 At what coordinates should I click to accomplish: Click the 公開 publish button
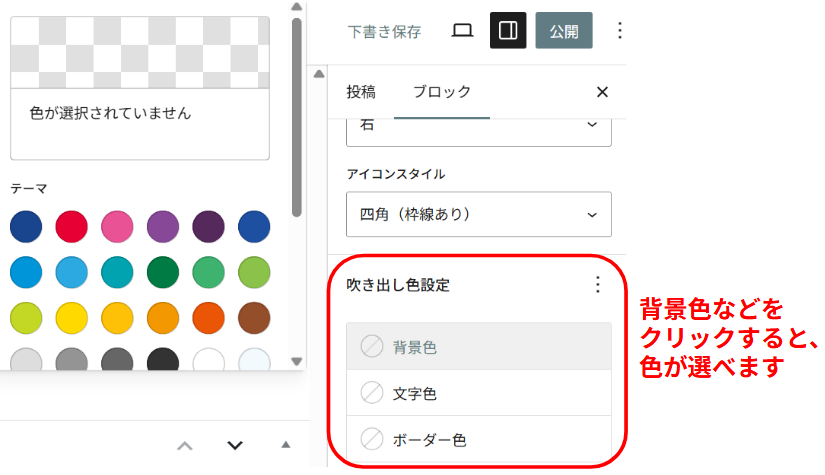564,31
